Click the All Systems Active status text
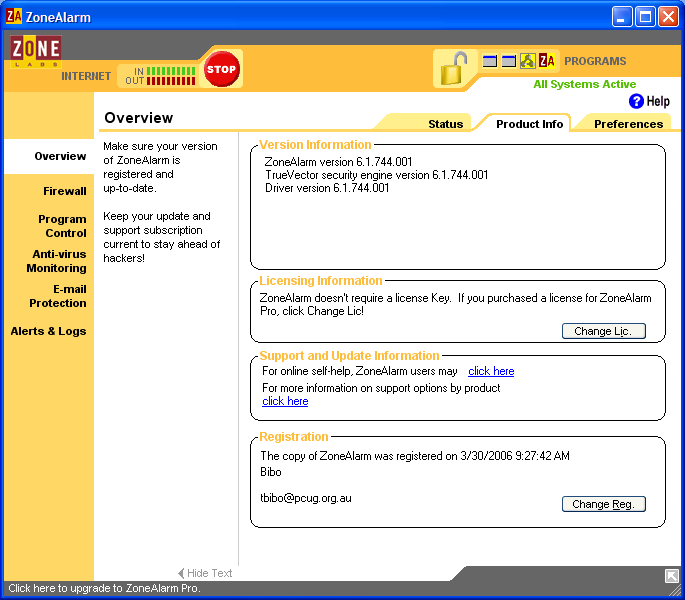Viewport: 685px width, 600px height. (585, 84)
